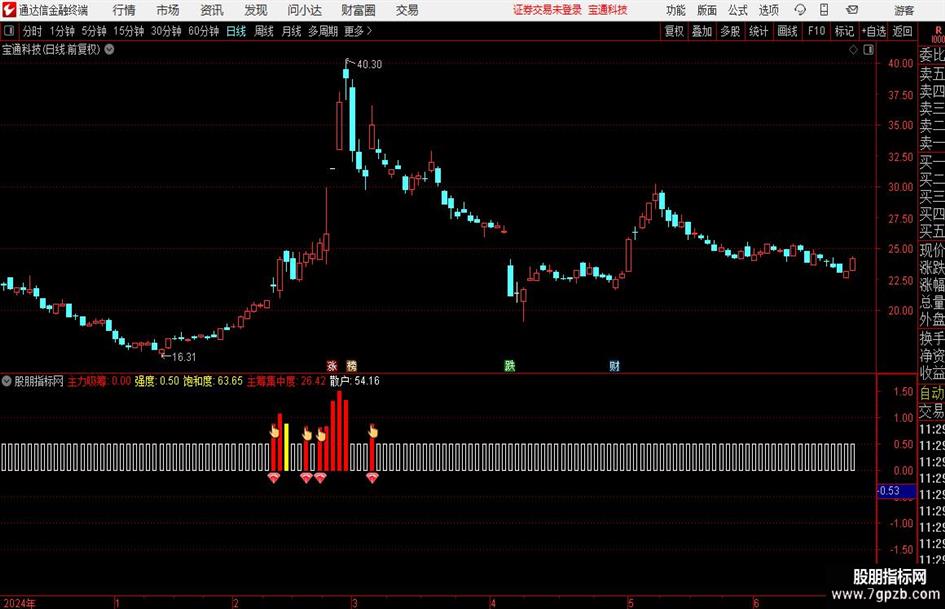945x609 pixels.
Task: Click the 涨 event marker
Action: coord(332,365)
